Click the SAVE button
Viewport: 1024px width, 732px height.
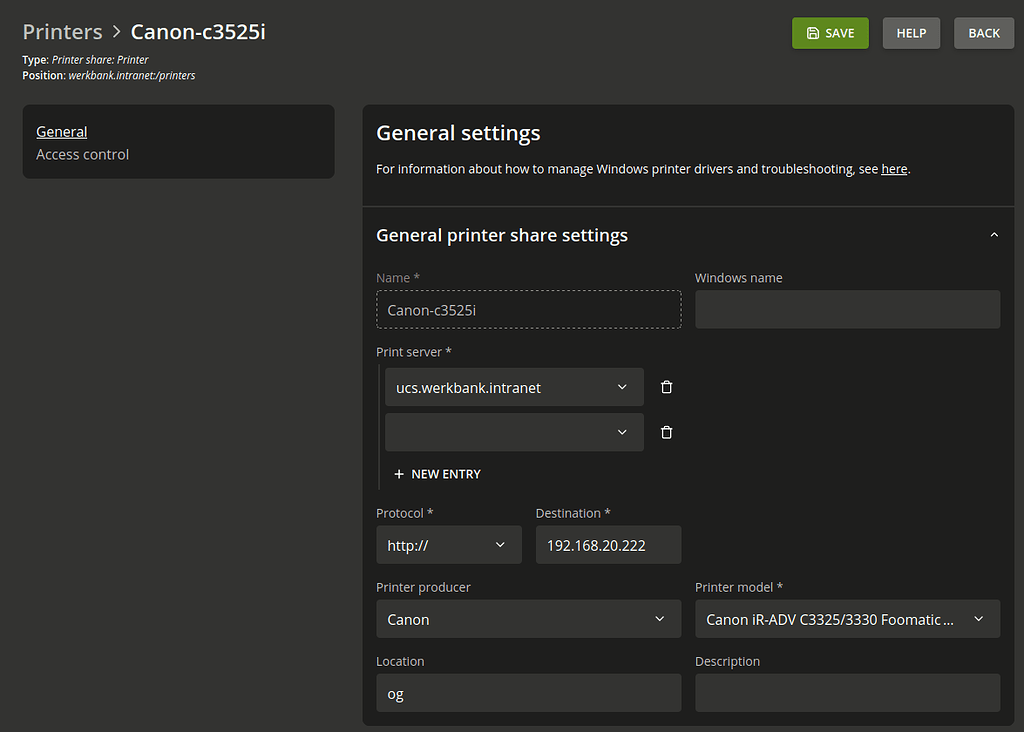(830, 32)
